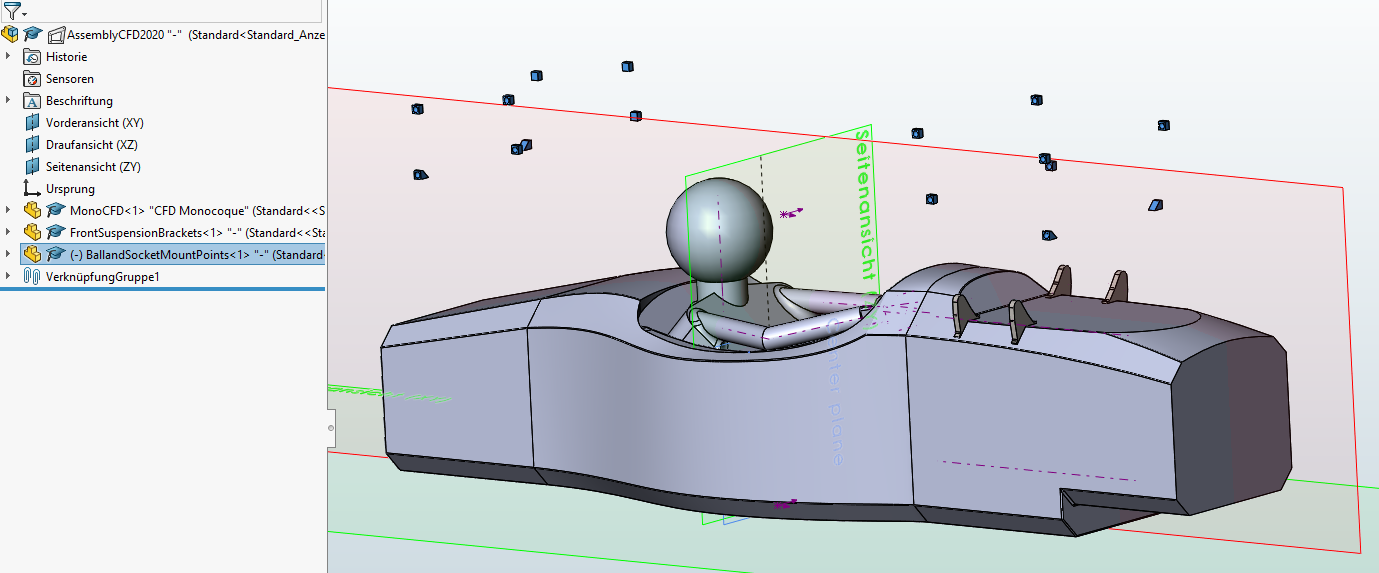The image size is (1379, 573).
Task: Expand the MonoCFD<1> component
Action: click(8, 210)
